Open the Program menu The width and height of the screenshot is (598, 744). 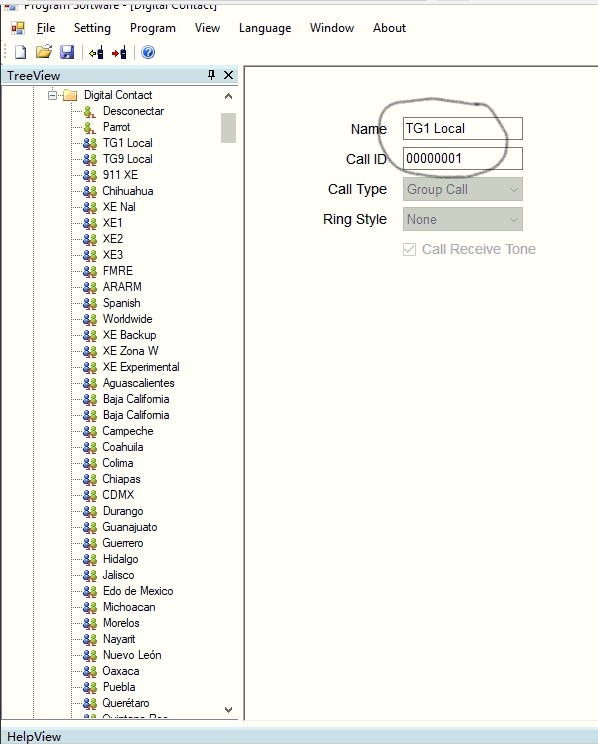[153, 28]
